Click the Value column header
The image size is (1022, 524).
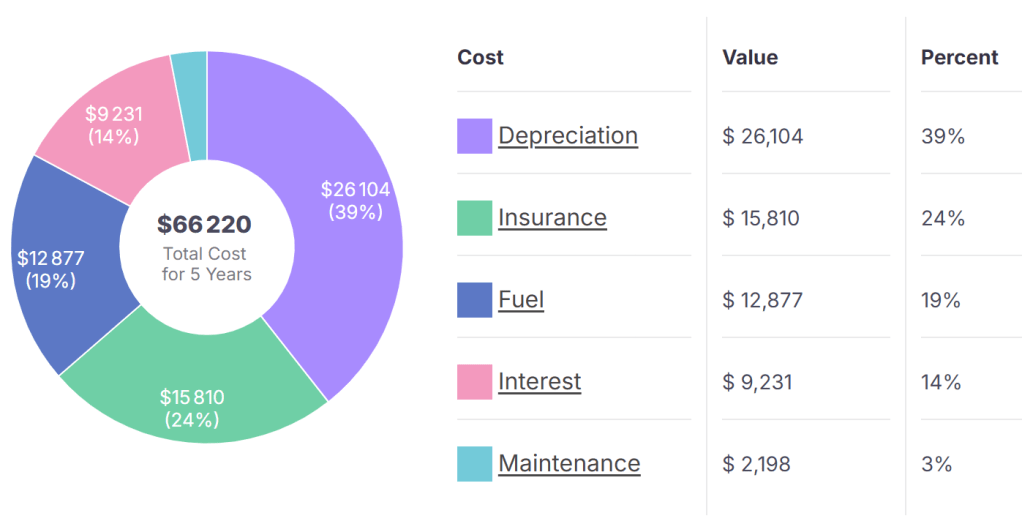click(x=749, y=58)
